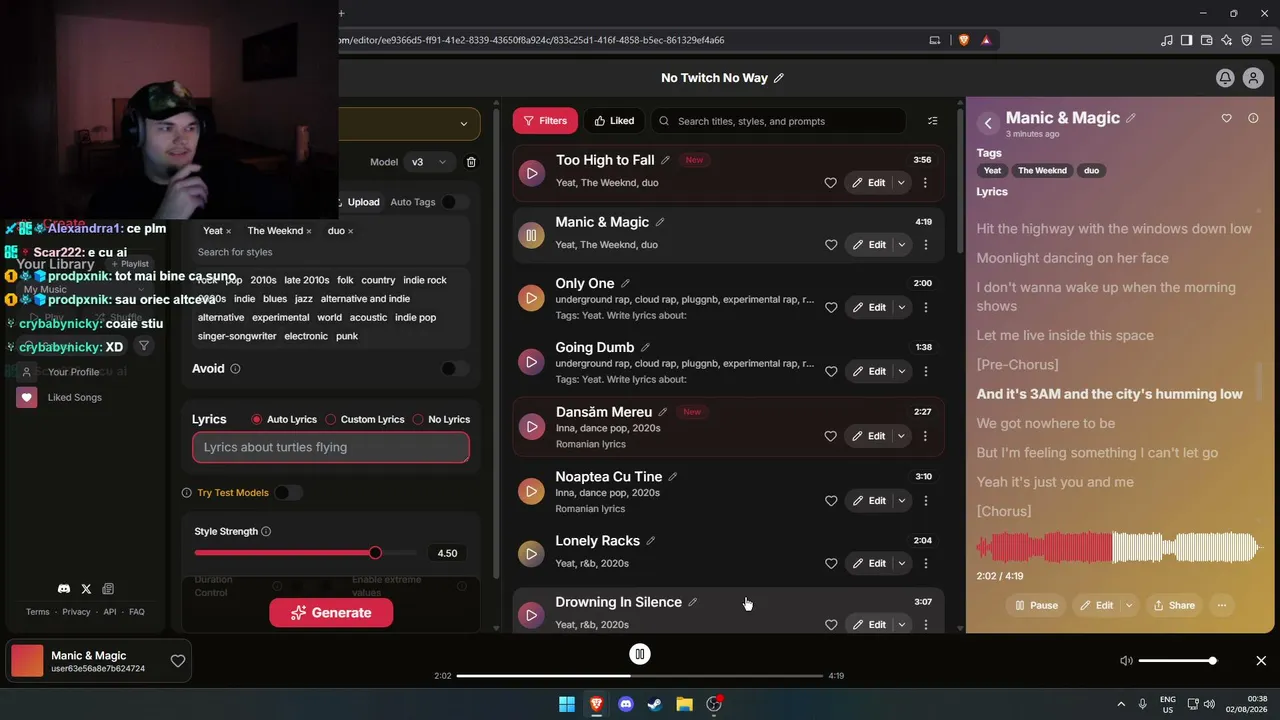Pause Manic & Magic in the song list

click(x=531, y=235)
